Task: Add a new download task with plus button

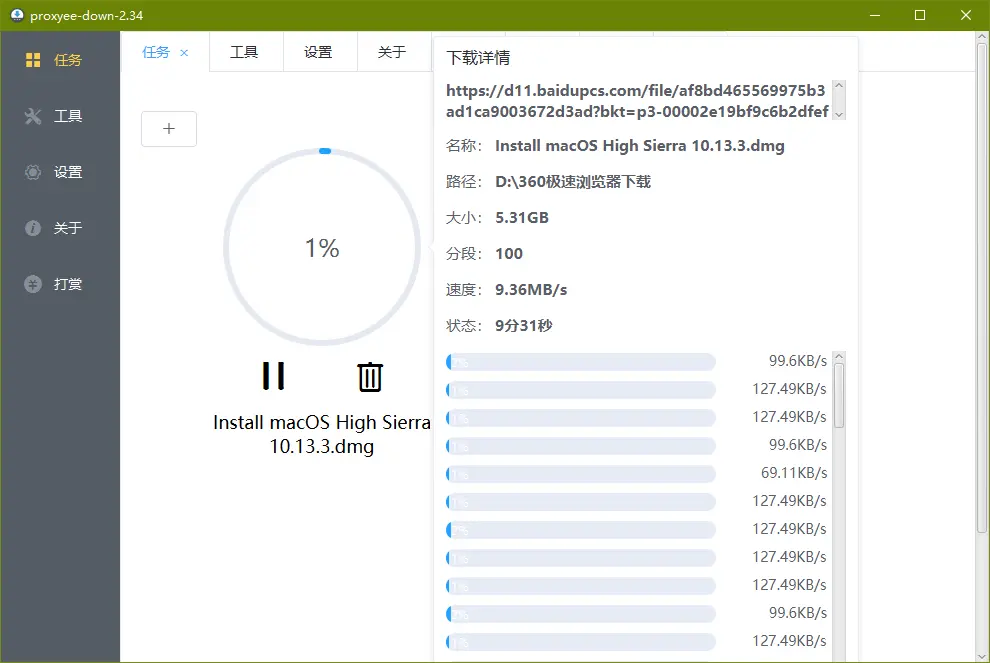Action: click(x=169, y=129)
